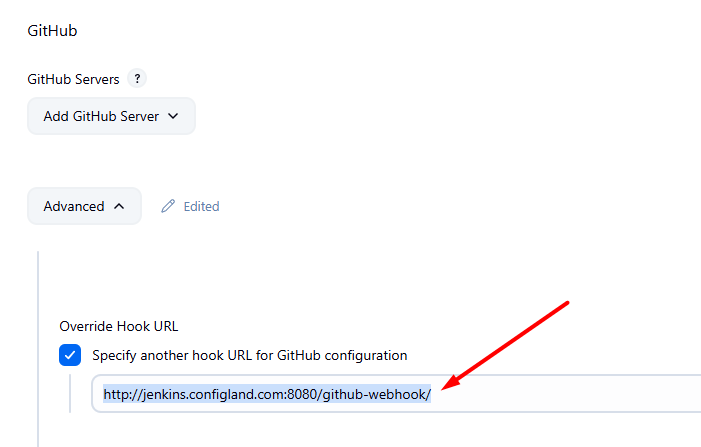Click the Edited status text
Viewport: 701px width, 447px height.
click(x=201, y=206)
